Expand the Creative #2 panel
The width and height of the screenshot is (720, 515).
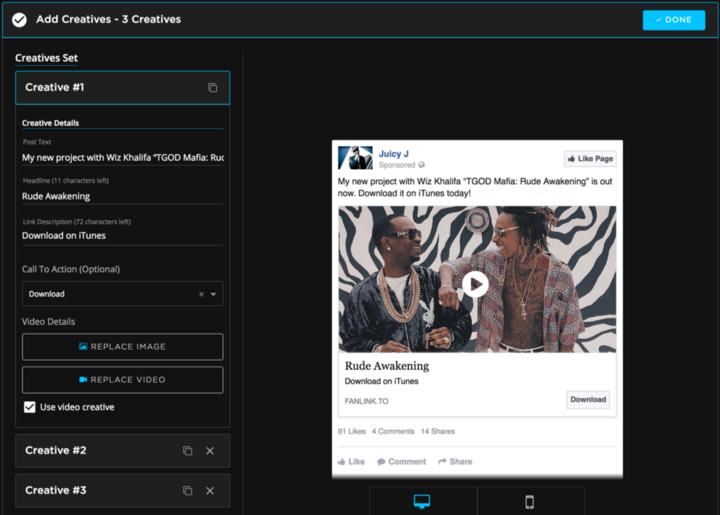click(123, 451)
